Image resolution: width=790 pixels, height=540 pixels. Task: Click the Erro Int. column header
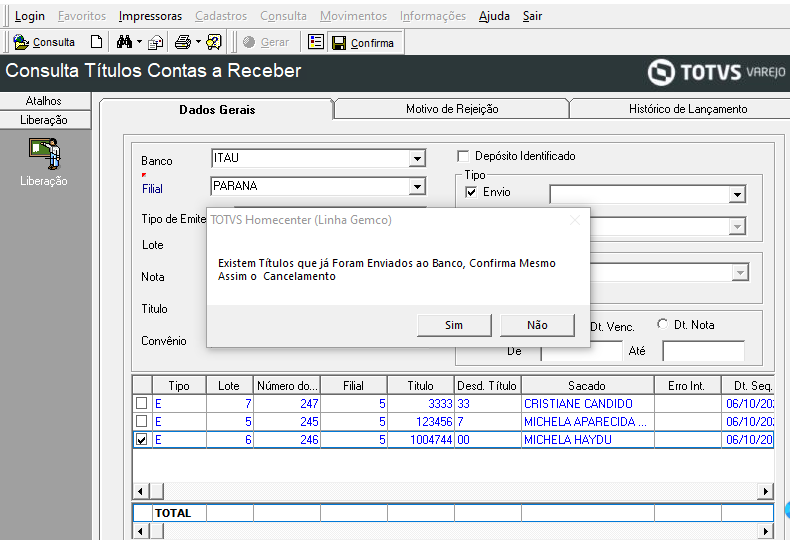(687, 386)
